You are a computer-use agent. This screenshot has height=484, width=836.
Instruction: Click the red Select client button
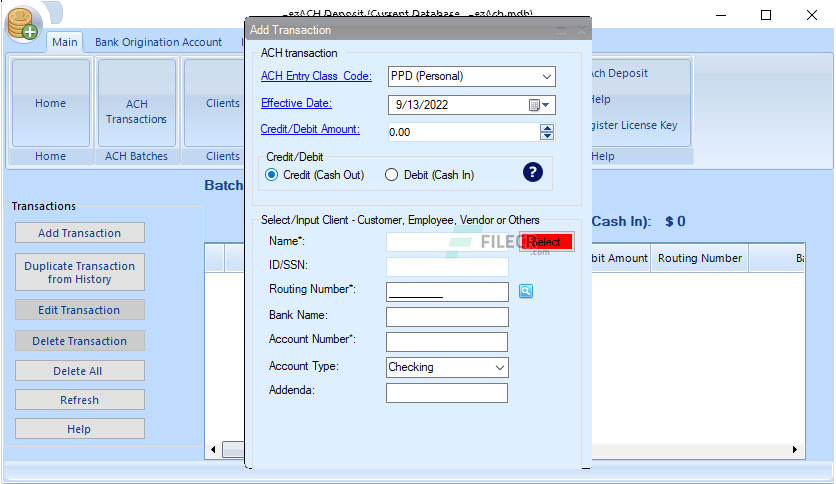(x=546, y=242)
